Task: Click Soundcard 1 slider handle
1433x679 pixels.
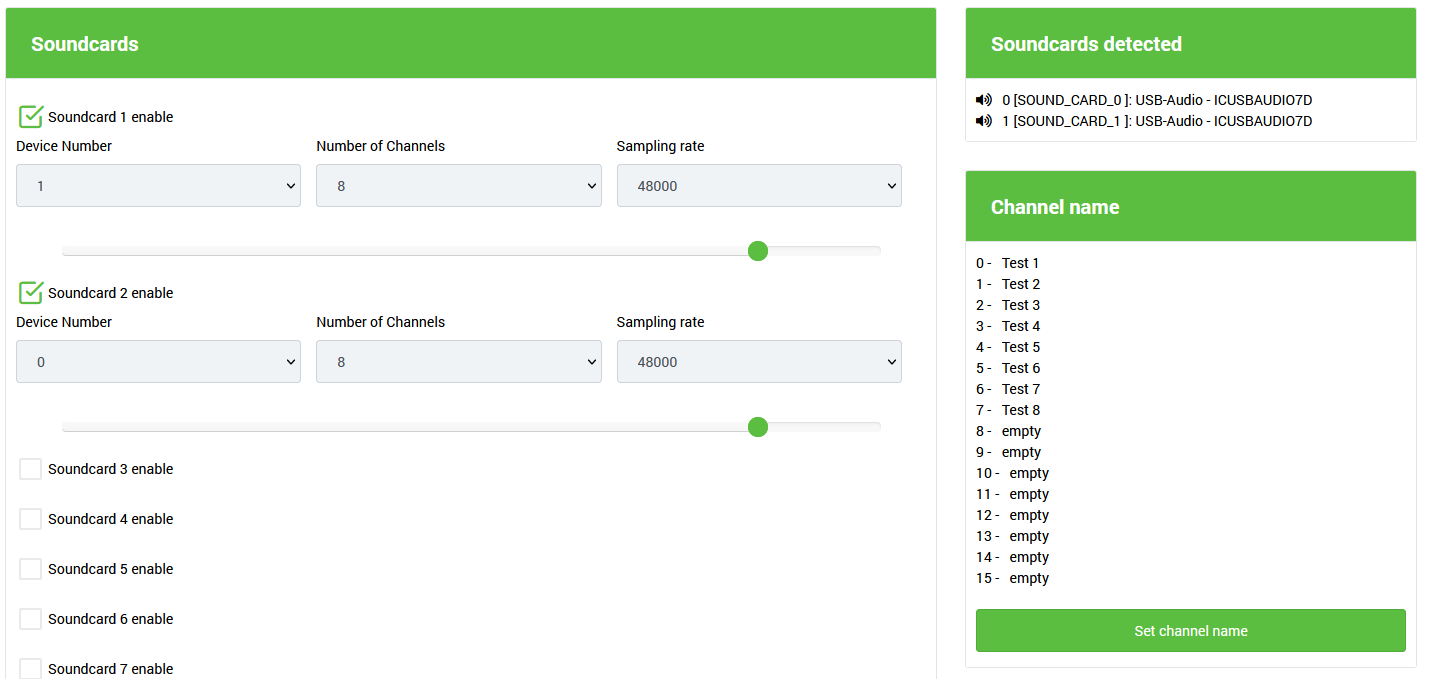Action: 758,251
